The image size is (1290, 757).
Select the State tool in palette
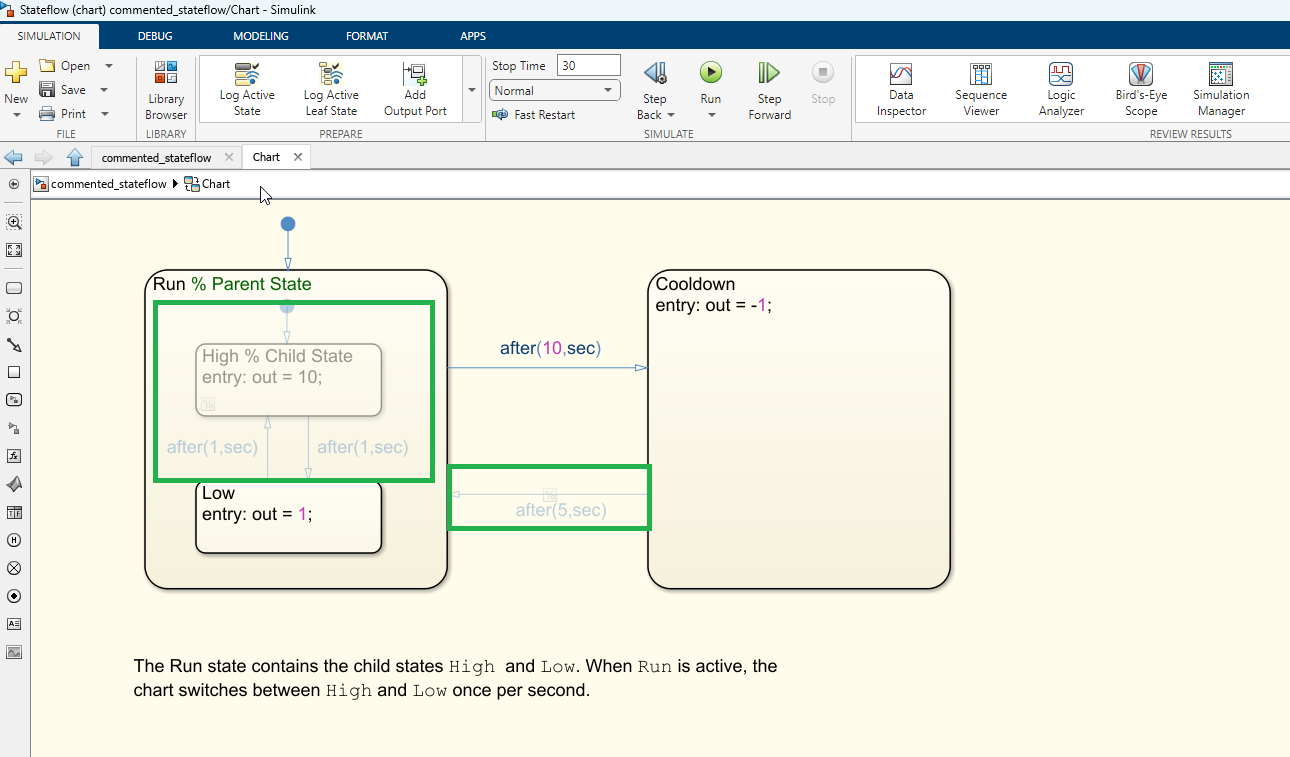coord(14,288)
